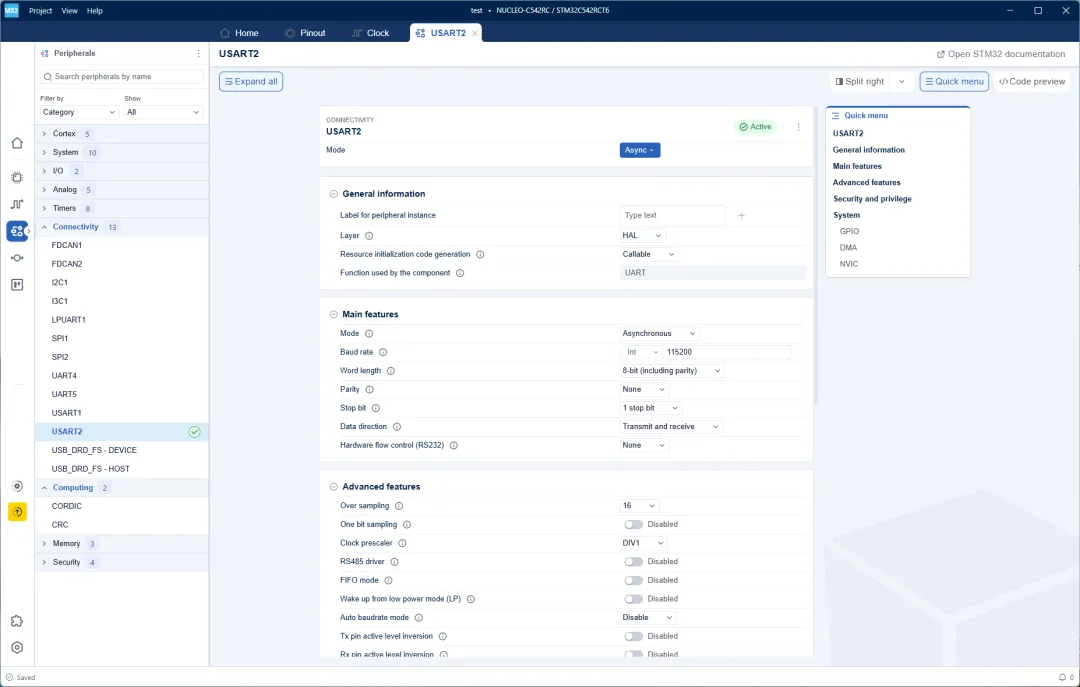The image size is (1080, 687).
Task: Enable the FIFO mode toggle
Action: pos(633,580)
